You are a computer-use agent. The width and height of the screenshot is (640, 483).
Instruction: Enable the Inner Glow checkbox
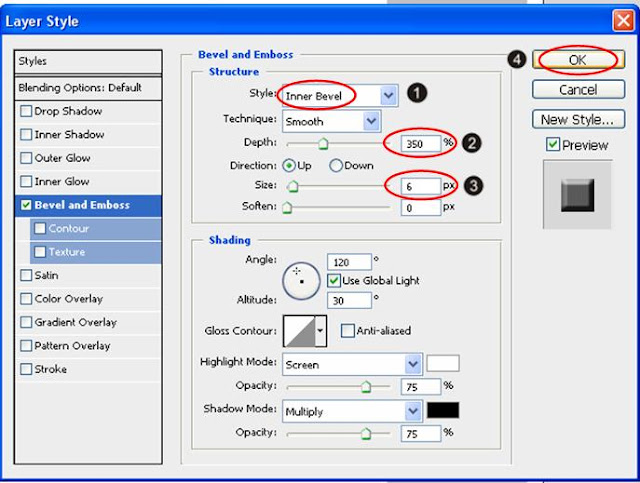[26, 181]
